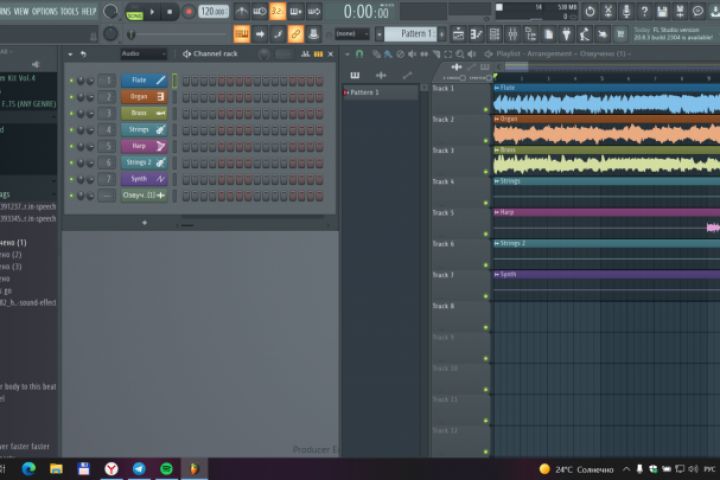Open the plugin picker plug icon

(566, 34)
